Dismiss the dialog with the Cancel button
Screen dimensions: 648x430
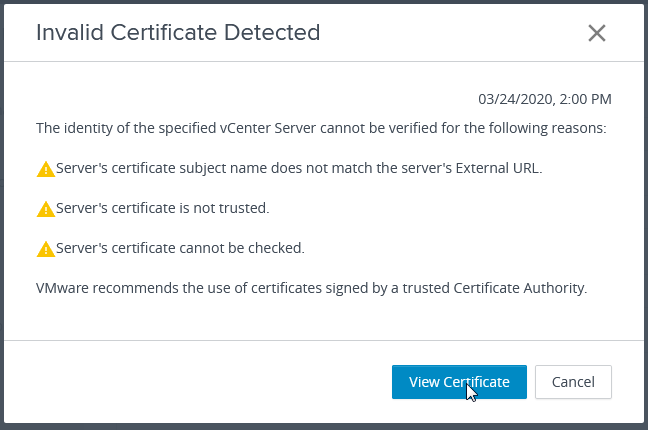pyautogui.click(x=573, y=382)
